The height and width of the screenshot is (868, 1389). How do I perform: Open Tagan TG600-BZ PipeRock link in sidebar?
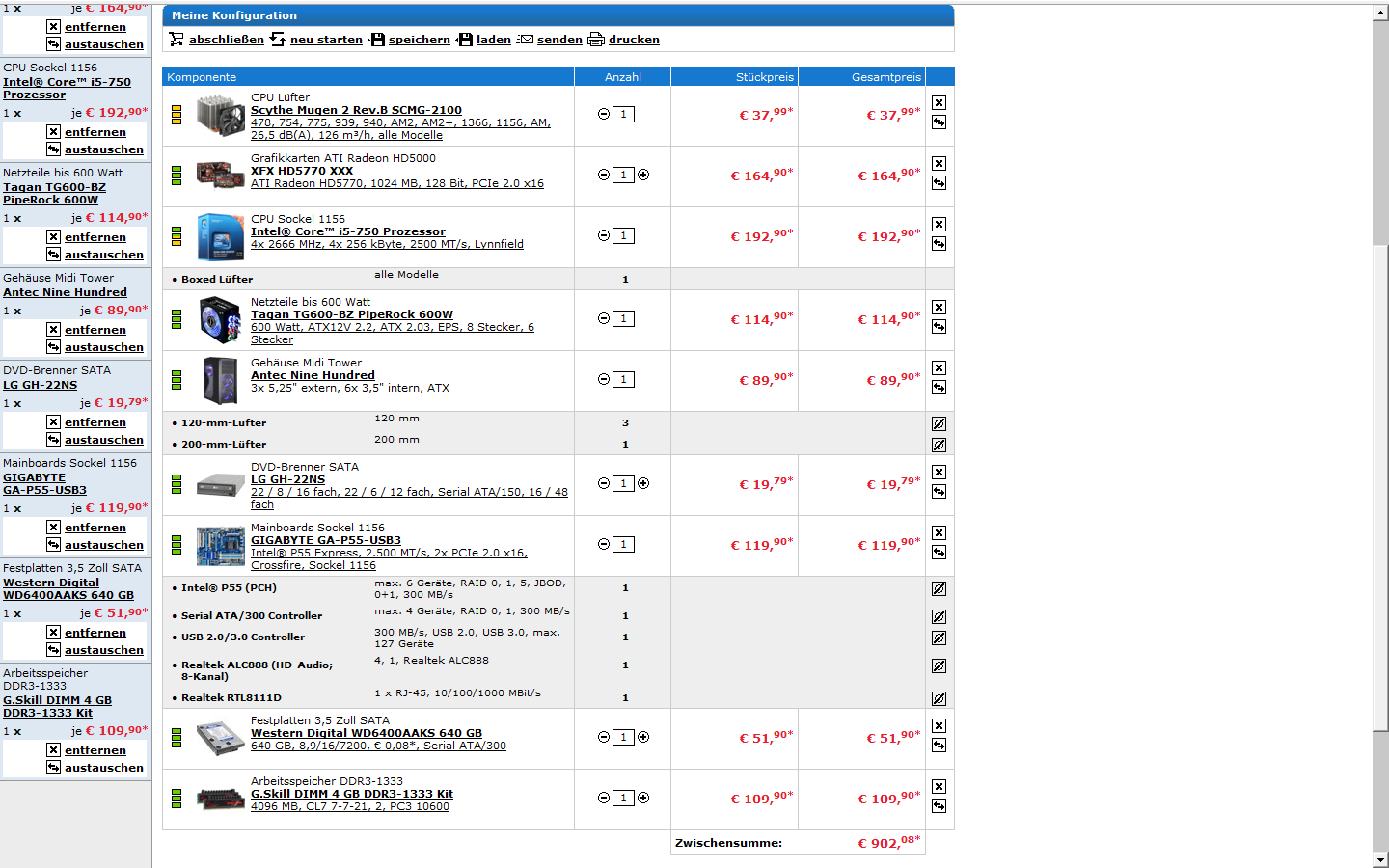click(54, 193)
